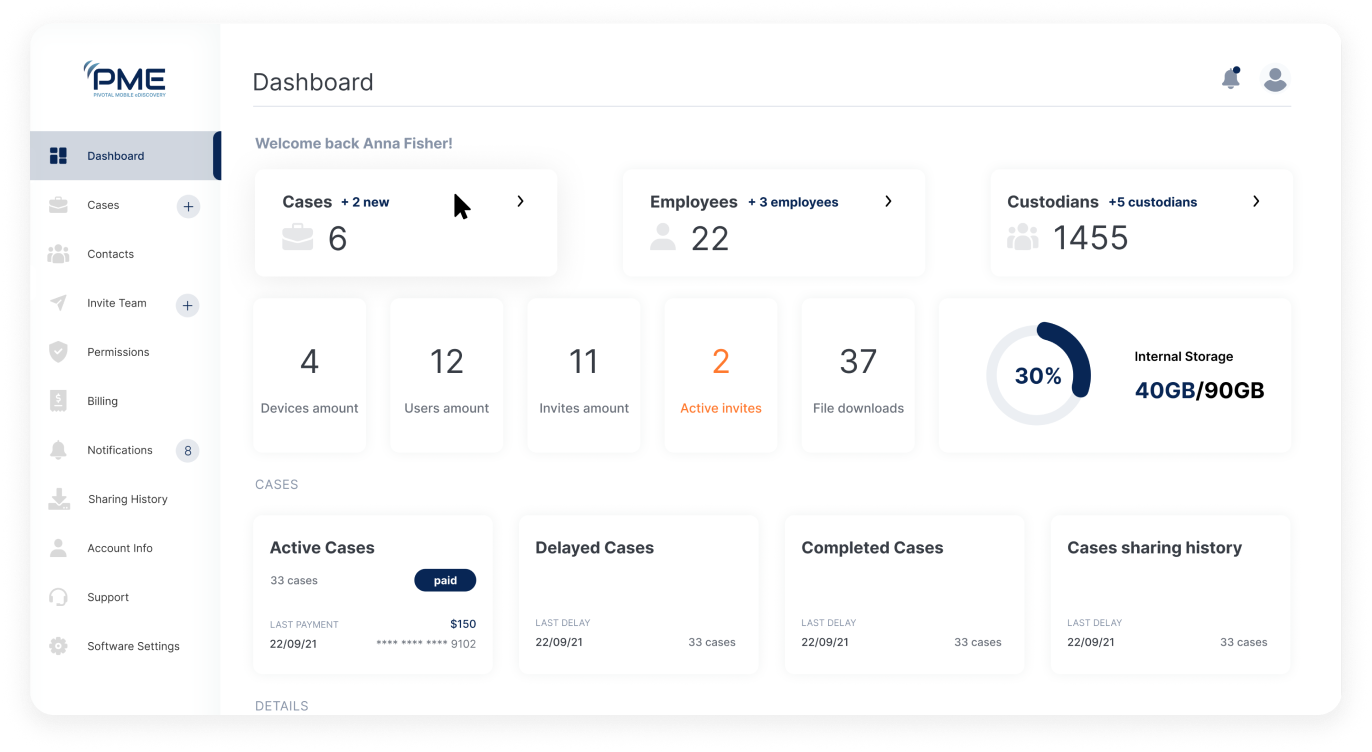Screen dimensions: 1372x752
Task: Click the 1455 custodians count
Action: click(x=1091, y=238)
